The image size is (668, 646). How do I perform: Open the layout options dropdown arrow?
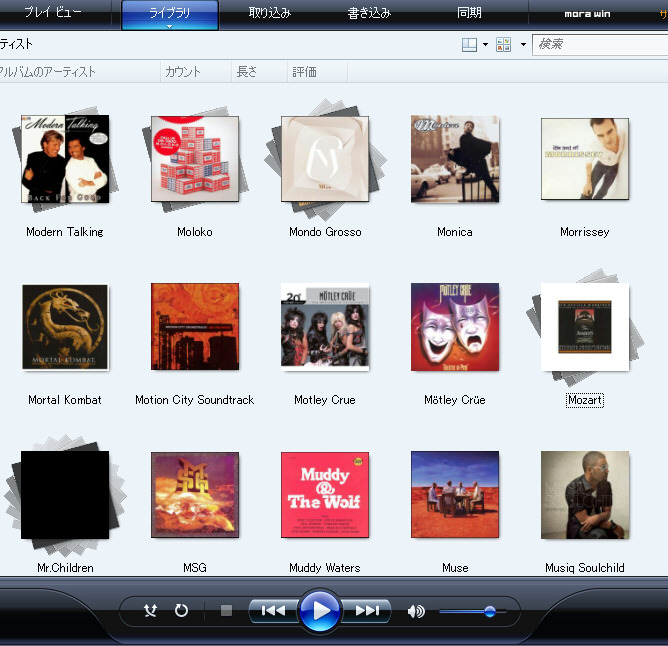(x=485, y=44)
